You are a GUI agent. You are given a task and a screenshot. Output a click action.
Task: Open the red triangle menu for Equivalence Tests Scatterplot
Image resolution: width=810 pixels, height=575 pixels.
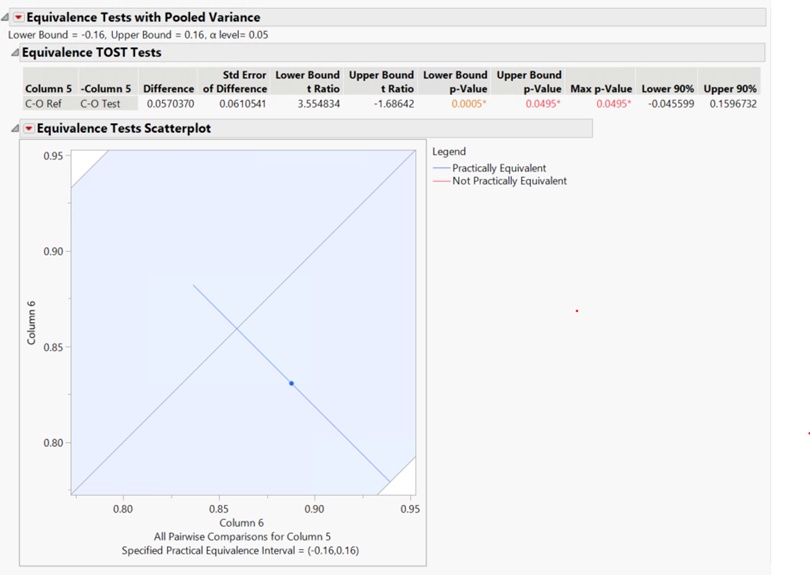(29, 129)
